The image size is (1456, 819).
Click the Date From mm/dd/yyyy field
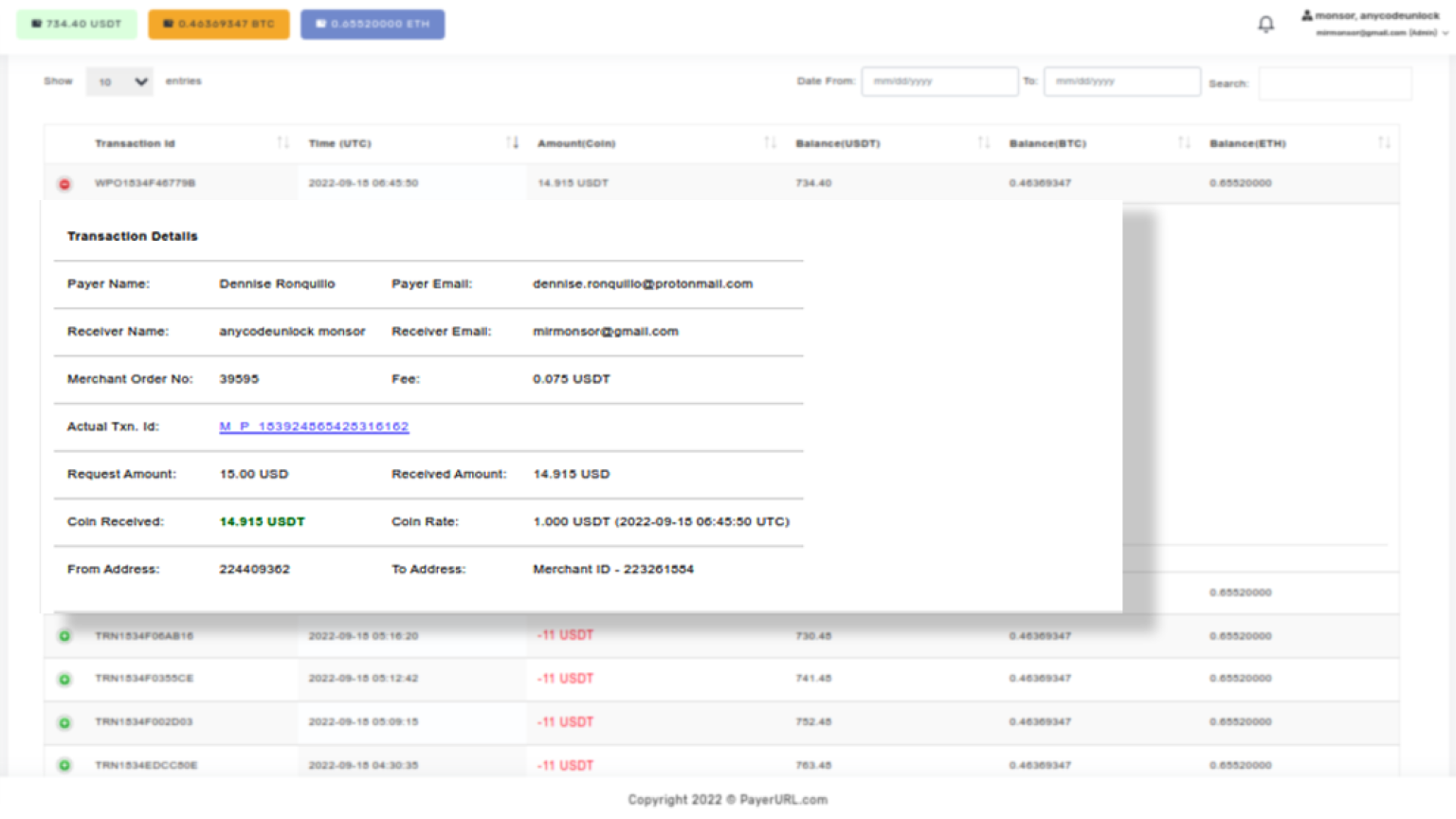coord(938,82)
